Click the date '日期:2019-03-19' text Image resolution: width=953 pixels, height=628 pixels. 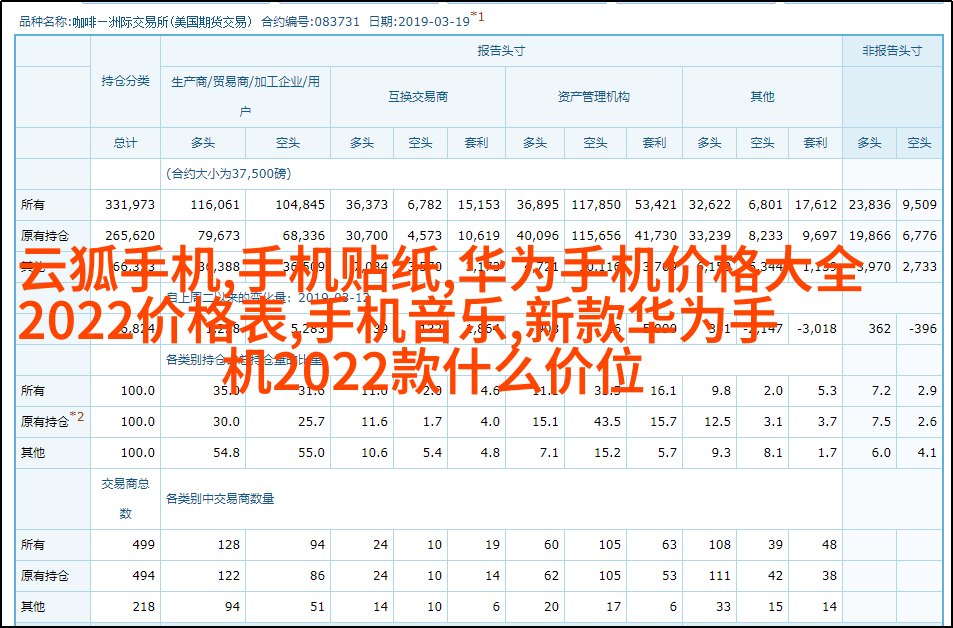point(419,22)
